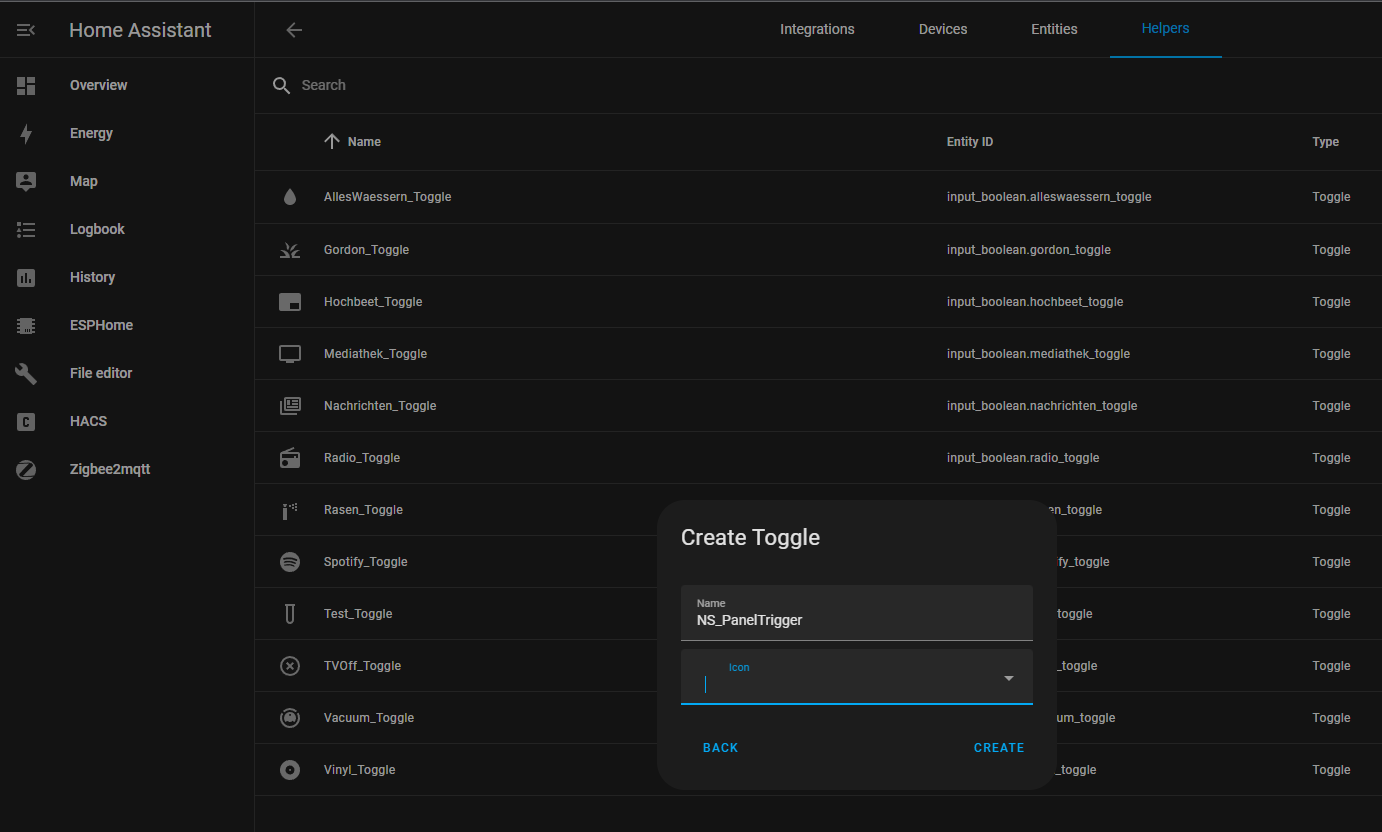Click the Spotify icon beside Spotify_Toggle
1382x832 pixels.
(290, 561)
